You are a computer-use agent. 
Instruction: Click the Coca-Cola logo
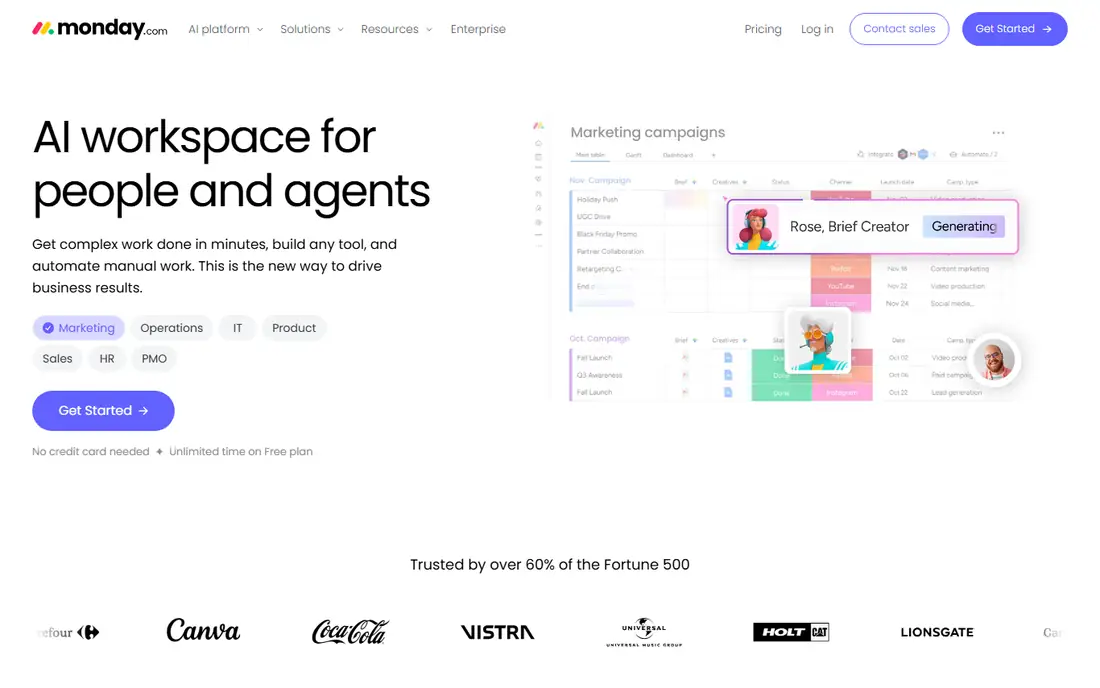(349, 631)
